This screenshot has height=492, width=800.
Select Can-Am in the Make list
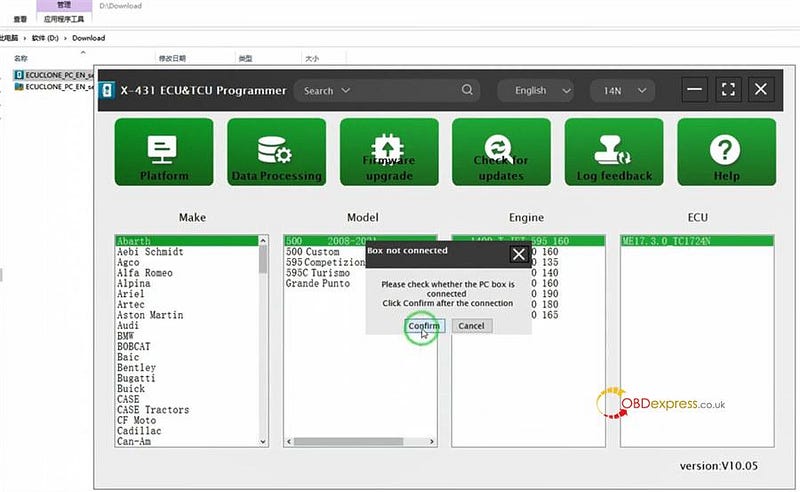point(187,441)
